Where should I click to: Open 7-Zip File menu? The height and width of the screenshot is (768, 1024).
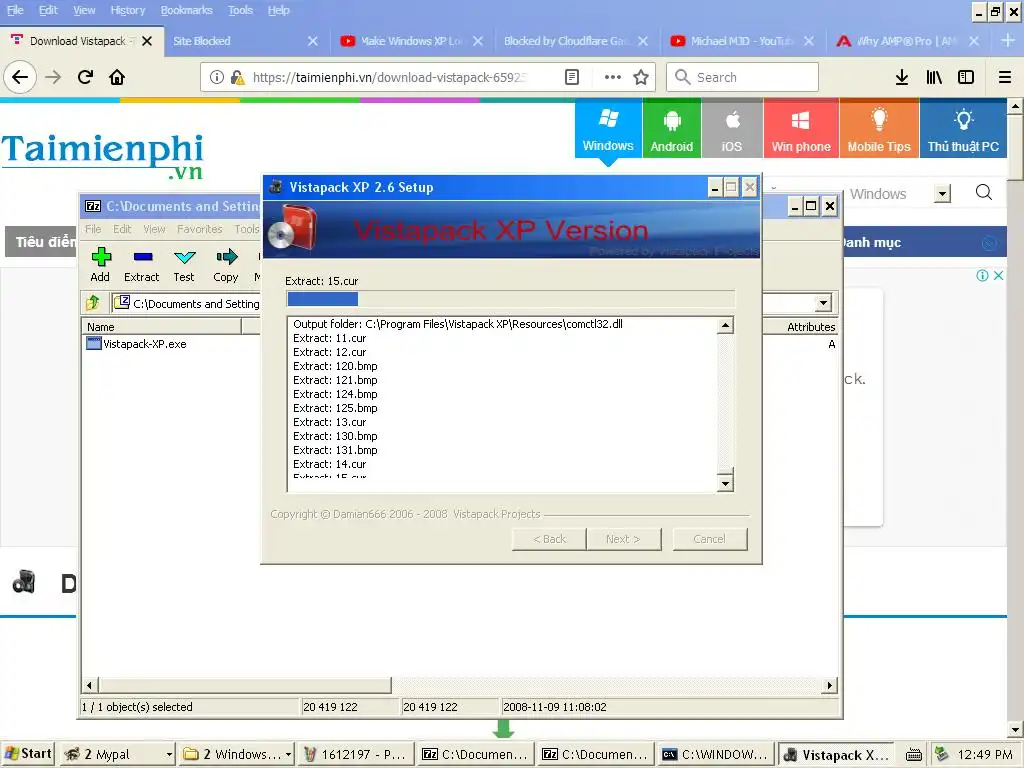tap(93, 229)
